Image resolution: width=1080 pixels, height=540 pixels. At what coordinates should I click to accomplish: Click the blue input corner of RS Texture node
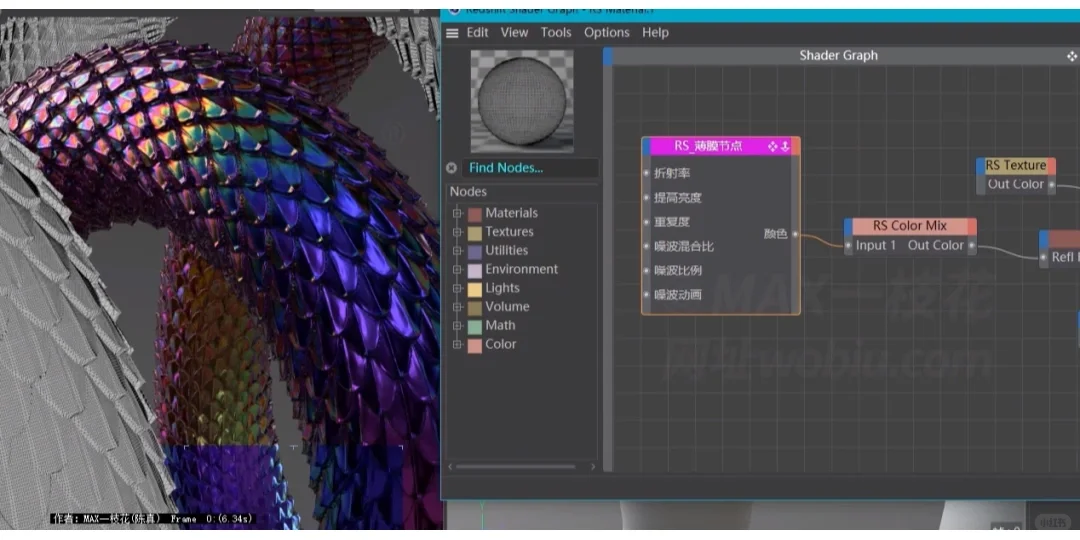click(980, 166)
